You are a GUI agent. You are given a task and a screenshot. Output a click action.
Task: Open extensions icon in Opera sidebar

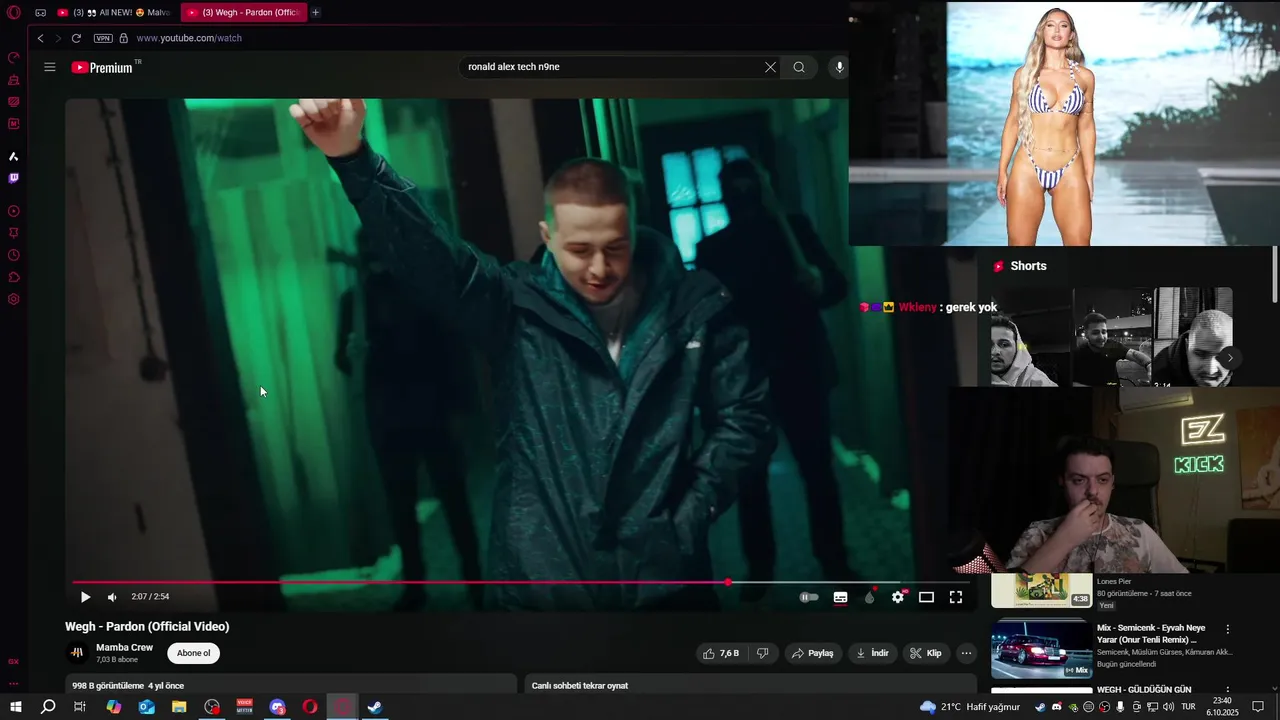tap(14, 277)
